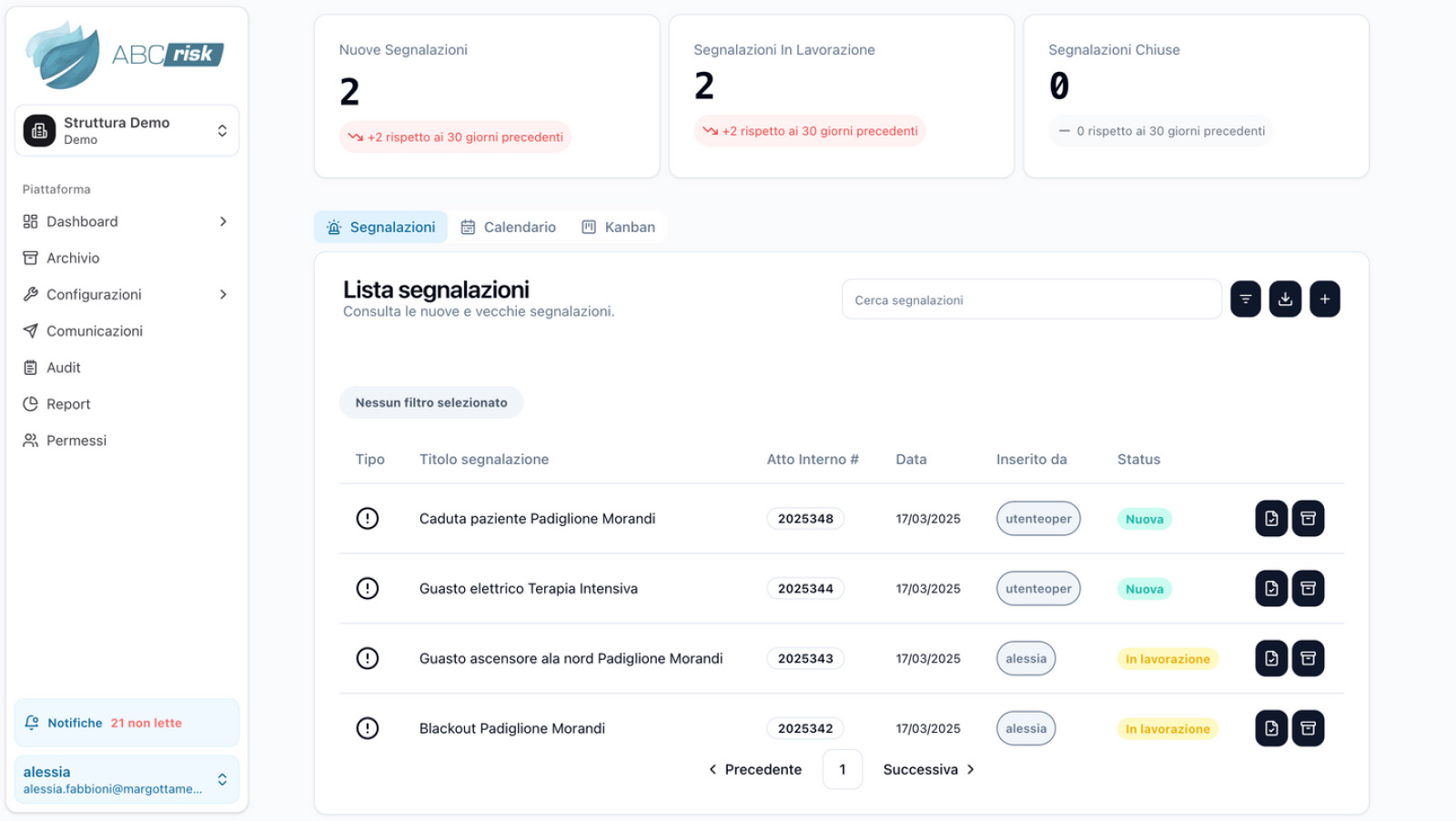
Task: Expand the Dashboard menu chevron
Action: [223, 222]
